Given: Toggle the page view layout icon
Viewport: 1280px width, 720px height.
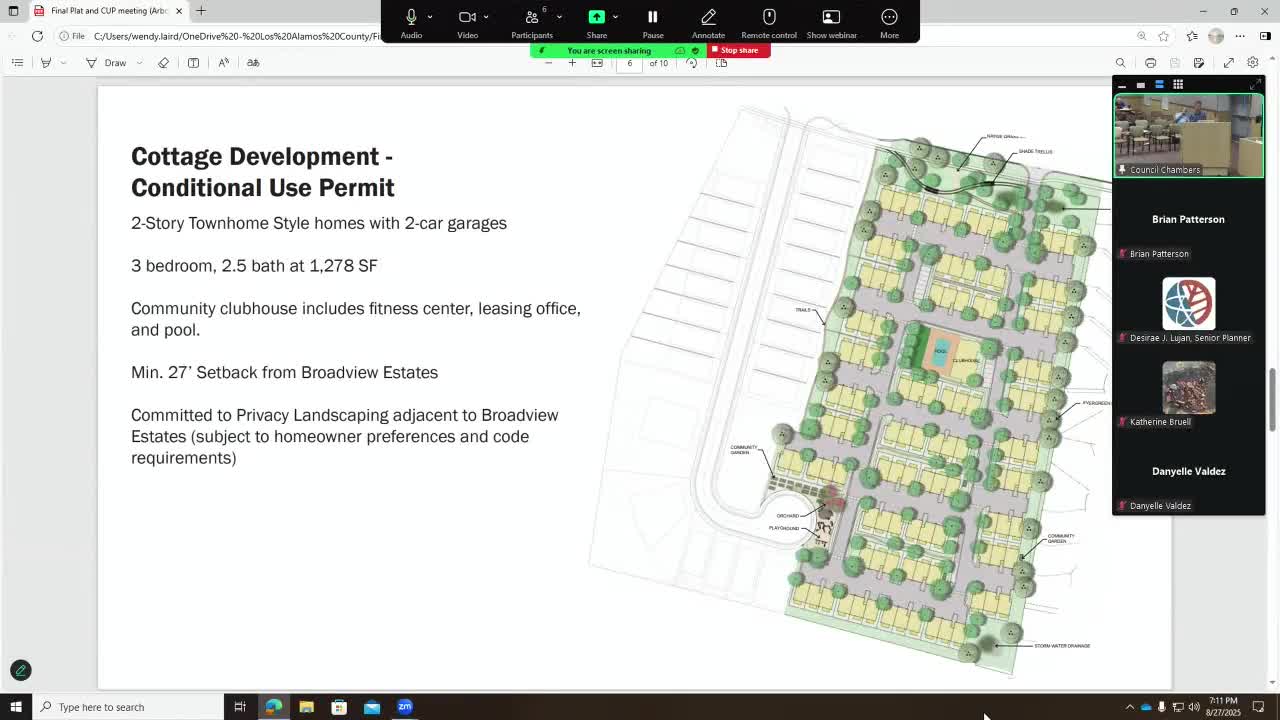Looking at the screenshot, I should [x=721, y=63].
